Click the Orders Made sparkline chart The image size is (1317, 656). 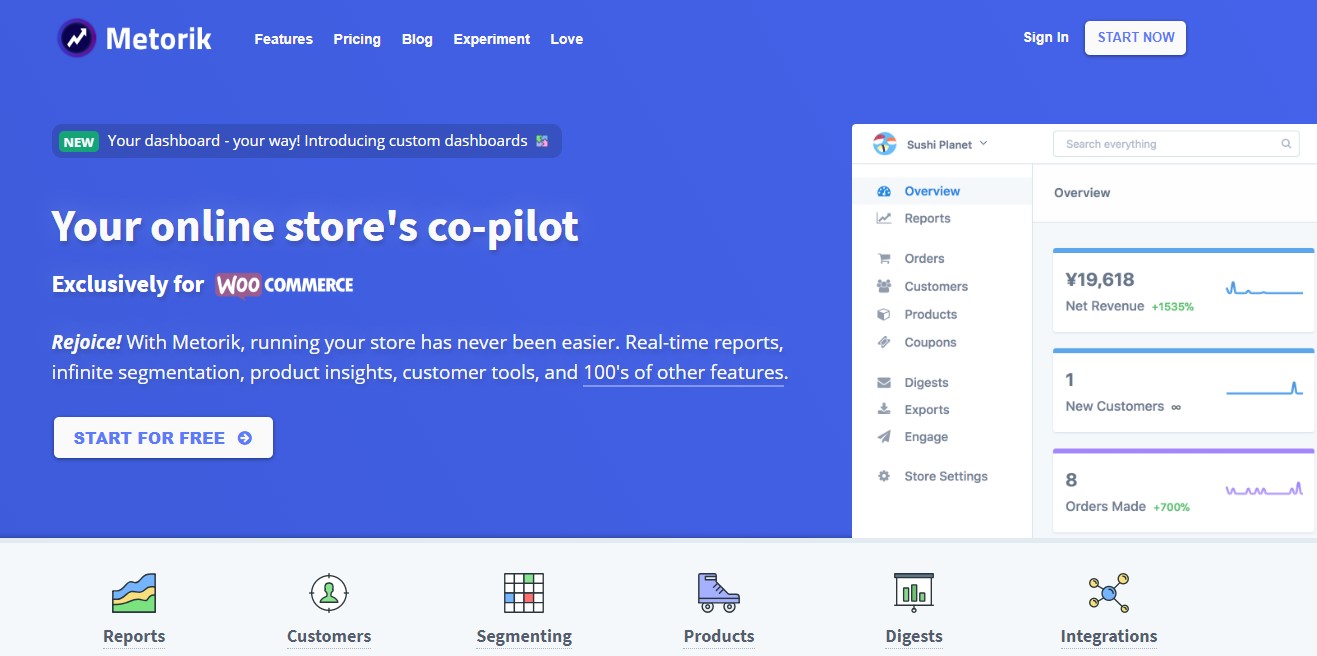point(1264,489)
